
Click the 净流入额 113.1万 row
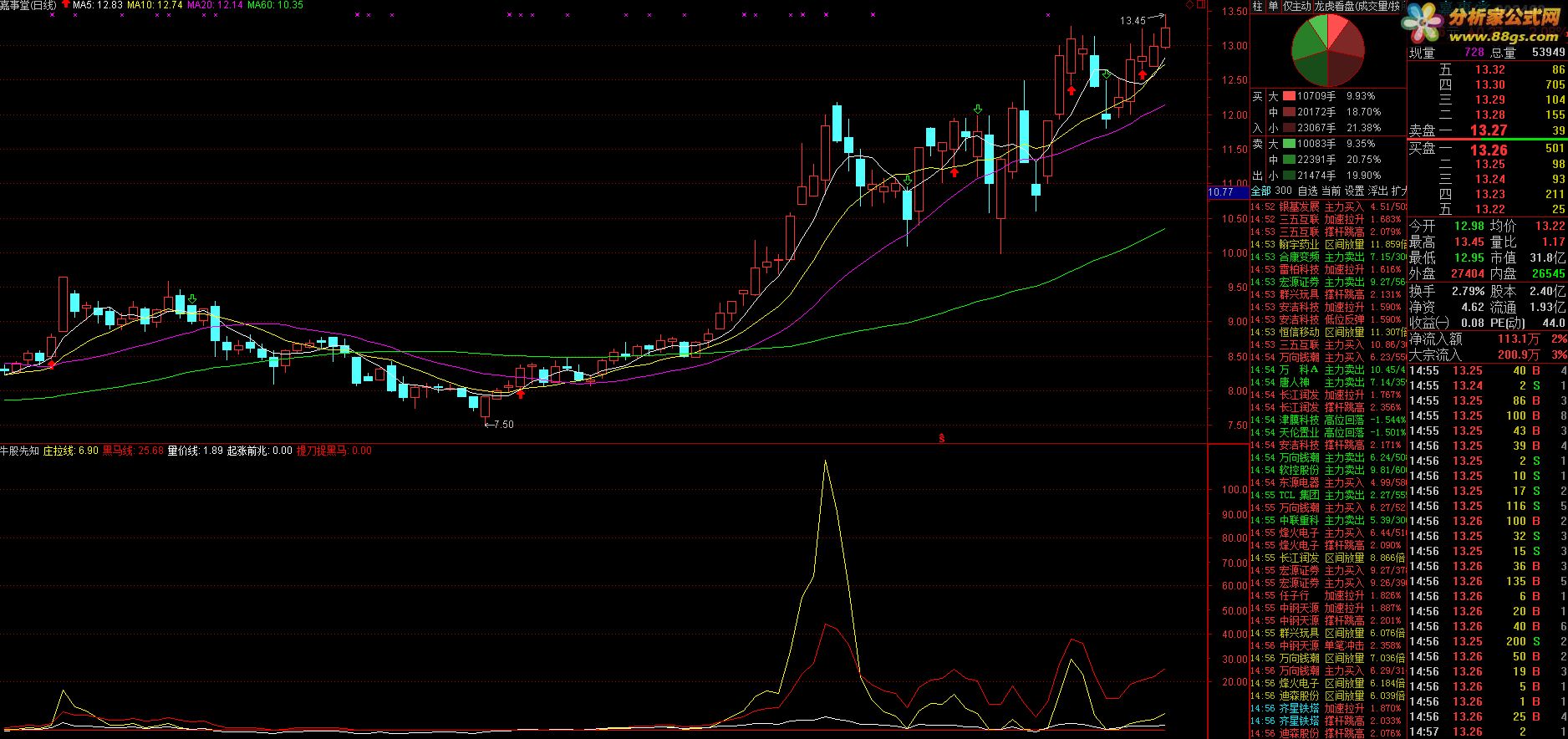pos(1488,339)
